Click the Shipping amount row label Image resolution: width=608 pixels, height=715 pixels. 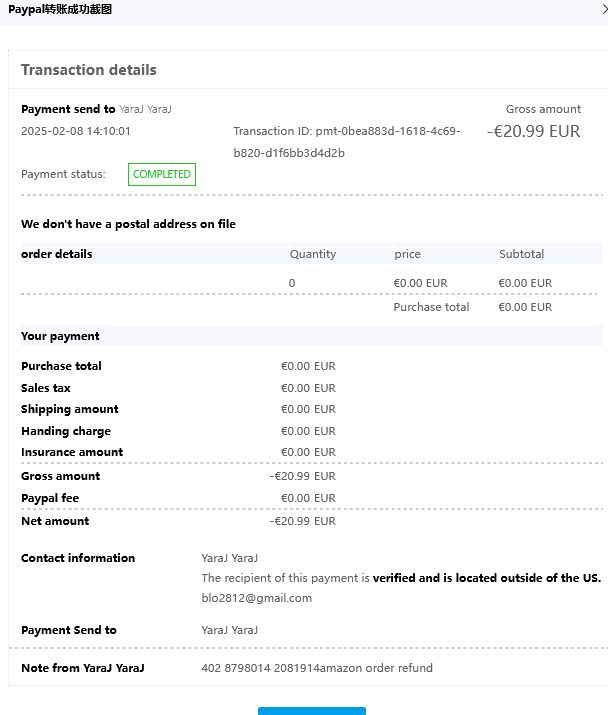(x=70, y=409)
